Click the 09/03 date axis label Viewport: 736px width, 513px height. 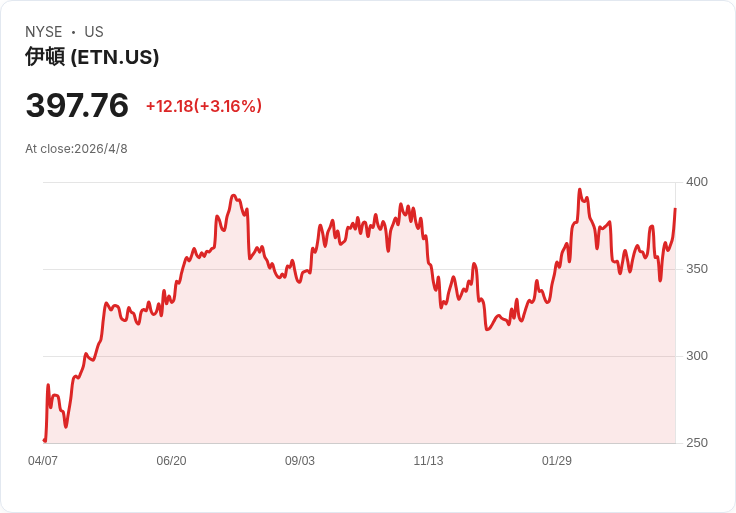click(x=299, y=460)
